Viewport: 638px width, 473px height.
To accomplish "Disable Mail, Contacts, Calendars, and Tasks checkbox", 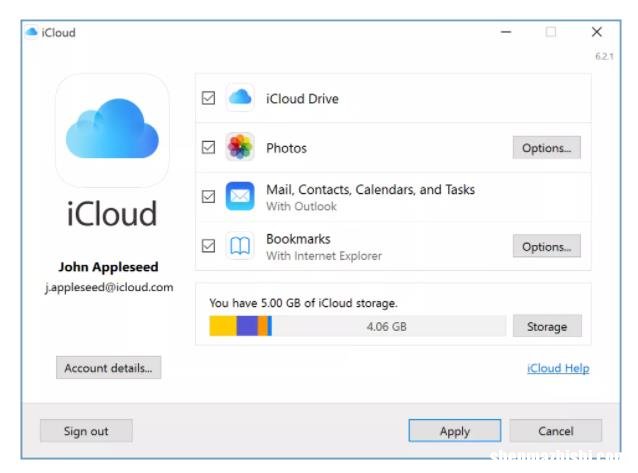I will pyautogui.click(x=208, y=196).
